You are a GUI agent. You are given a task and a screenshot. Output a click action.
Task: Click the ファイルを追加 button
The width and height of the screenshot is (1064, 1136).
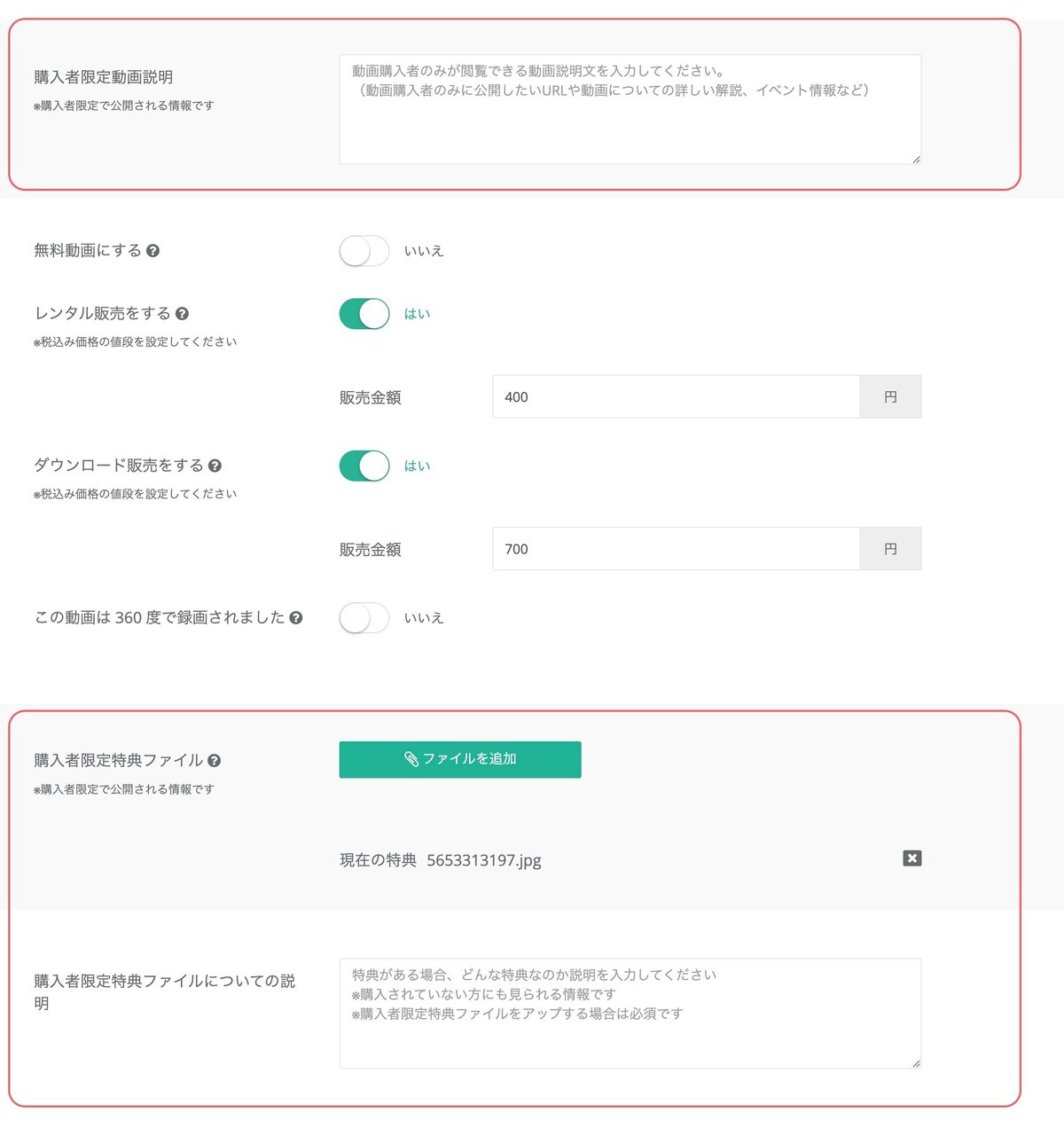pyautogui.click(x=459, y=759)
